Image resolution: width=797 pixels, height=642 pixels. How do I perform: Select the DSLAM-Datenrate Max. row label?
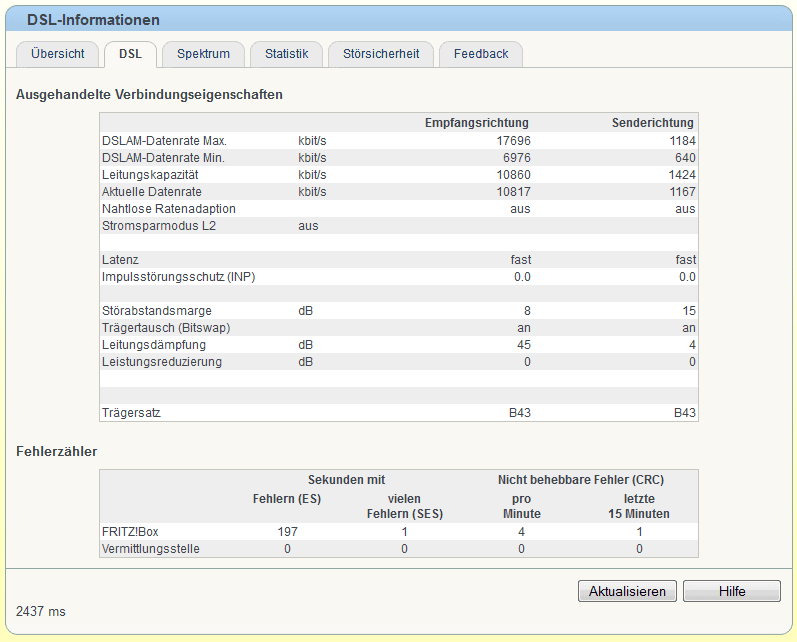tap(164, 141)
